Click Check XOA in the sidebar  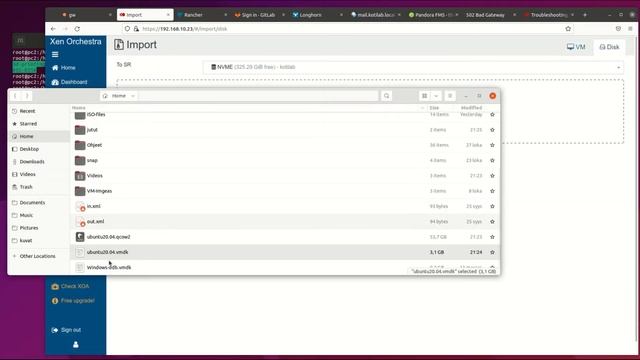click(x=70, y=287)
